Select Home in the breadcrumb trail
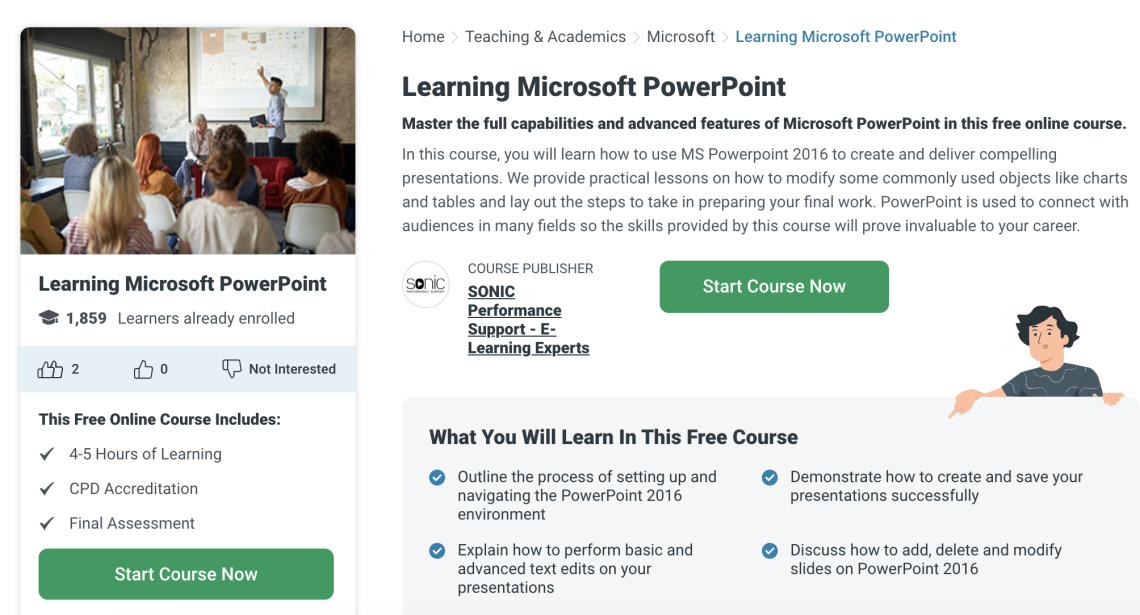Screen dimensions: 1140x615 423,36
